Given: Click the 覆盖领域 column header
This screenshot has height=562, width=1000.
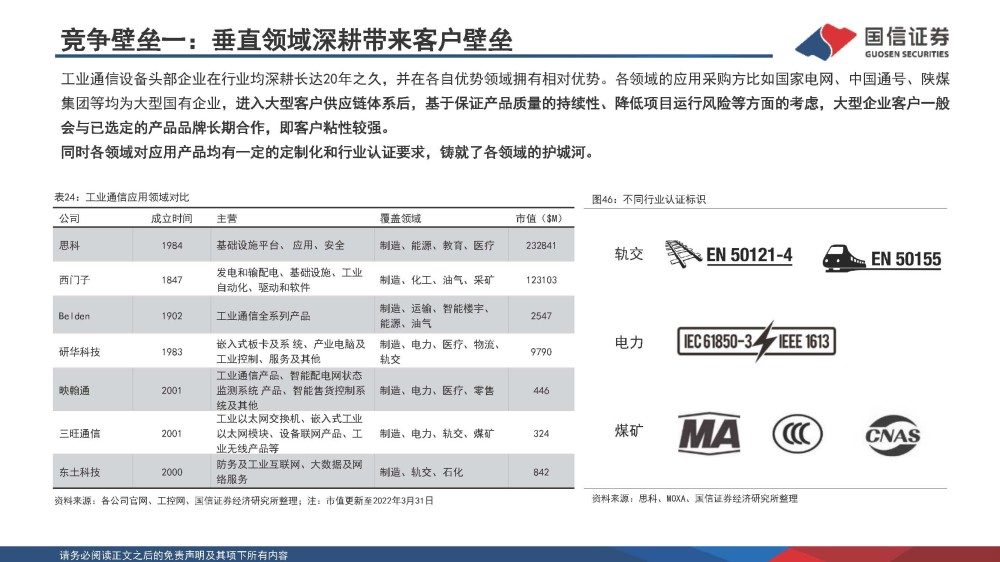Looking at the screenshot, I should coord(401,218).
